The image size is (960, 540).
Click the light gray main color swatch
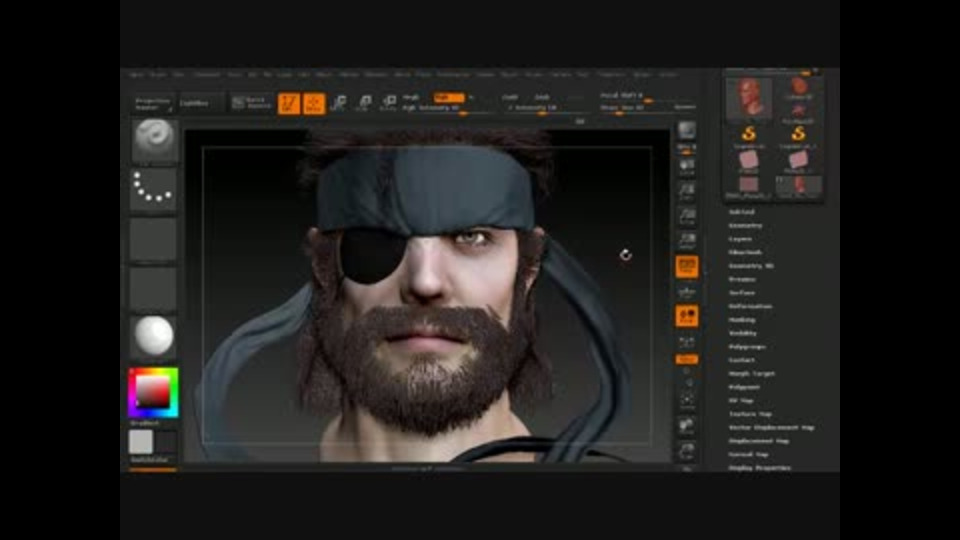click(141, 441)
